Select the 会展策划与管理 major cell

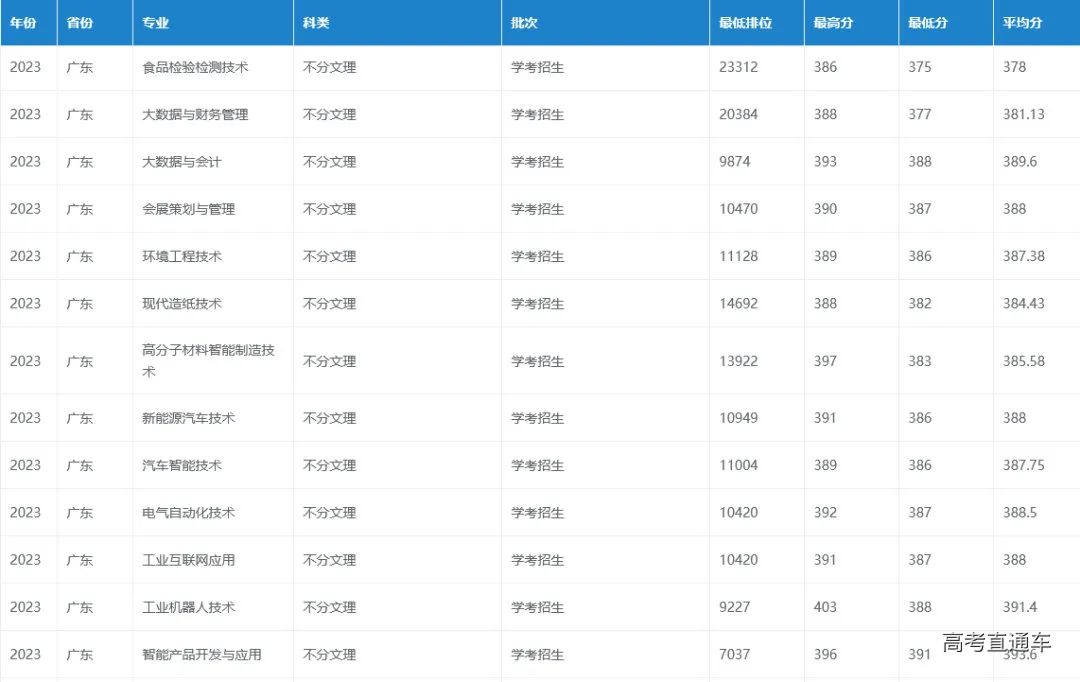tap(186, 209)
